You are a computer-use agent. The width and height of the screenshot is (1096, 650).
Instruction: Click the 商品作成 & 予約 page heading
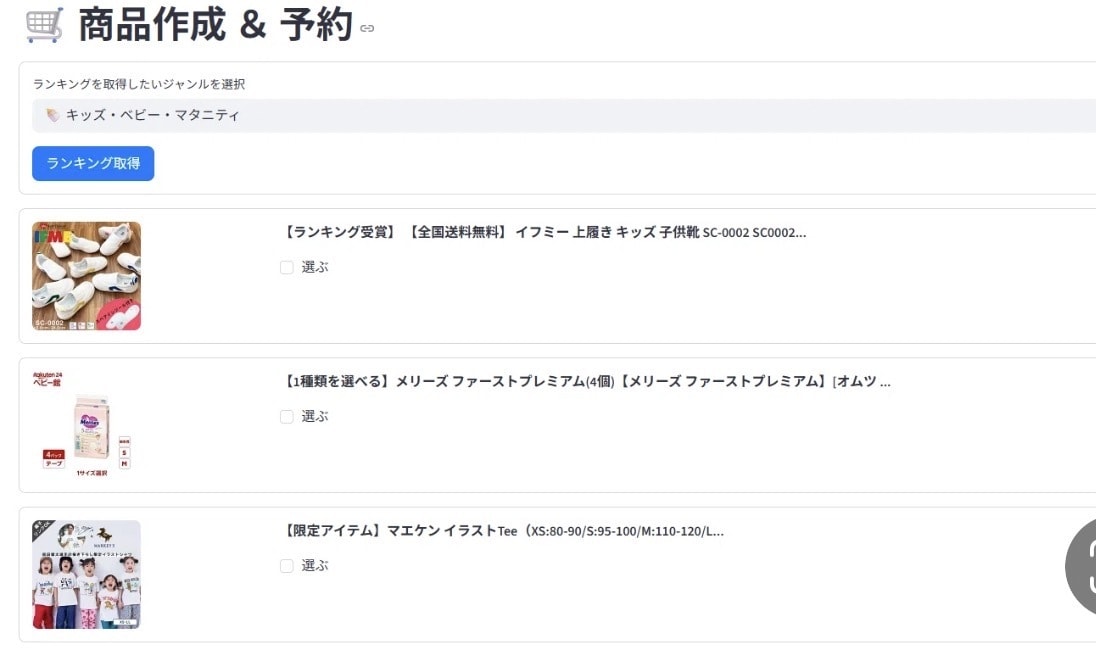(215, 25)
